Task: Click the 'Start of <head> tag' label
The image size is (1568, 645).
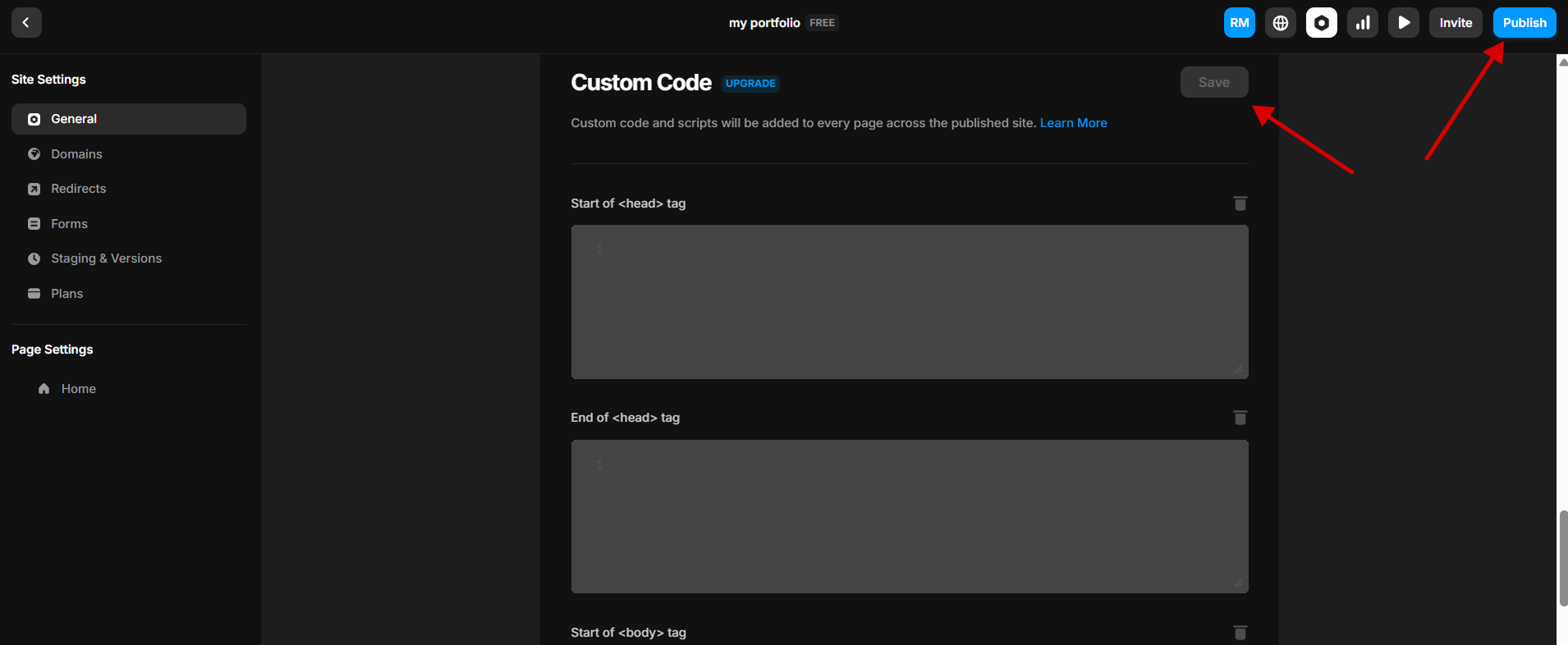Action: (x=628, y=204)
